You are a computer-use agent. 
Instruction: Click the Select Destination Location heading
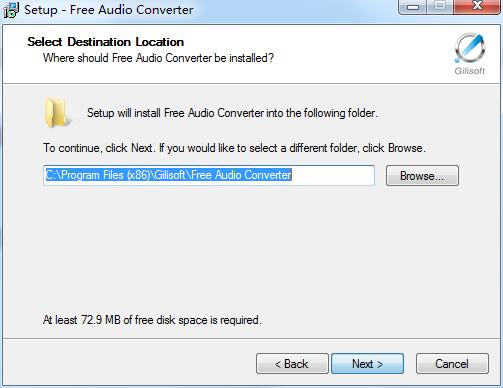point(105,42)
